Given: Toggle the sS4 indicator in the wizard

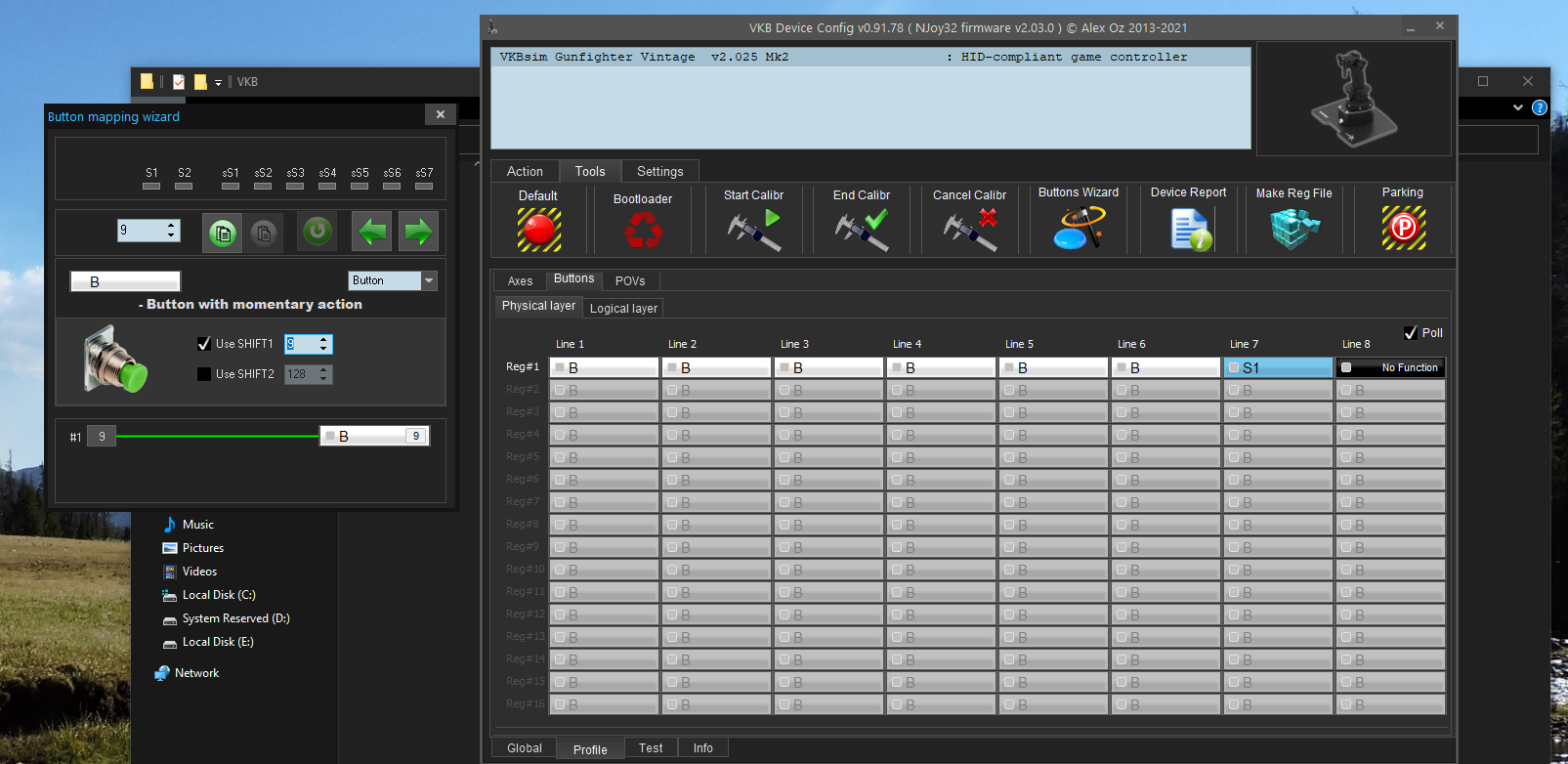Looking at the screenshot, I should tap(327, 186).
